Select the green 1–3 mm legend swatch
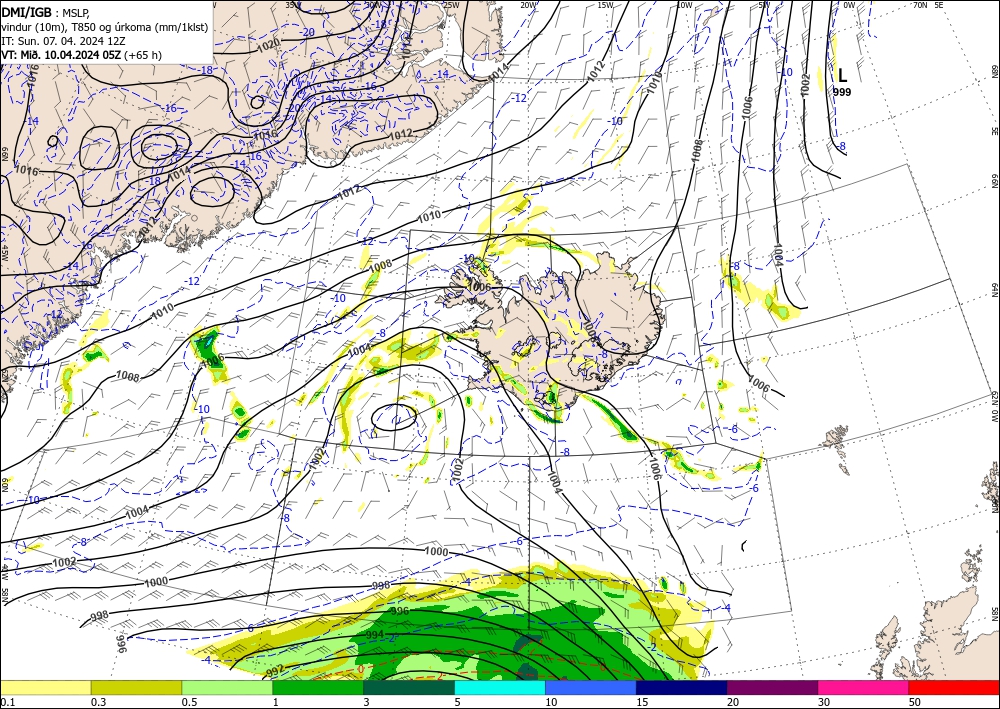Screen dimensions: 1000x709 pyautogui.click(x=318, y=687)
